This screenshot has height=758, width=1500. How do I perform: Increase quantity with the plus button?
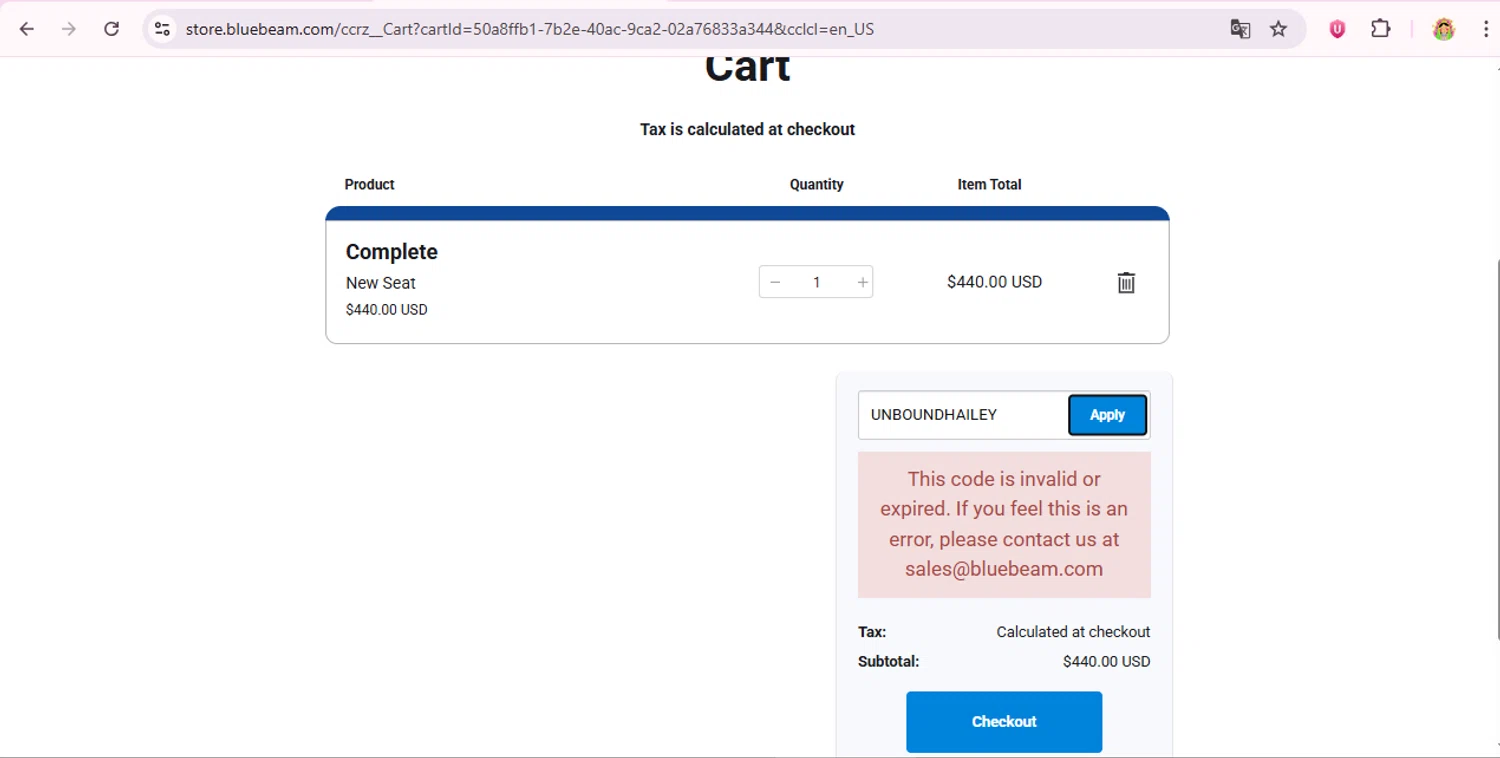[x=862, y=282]
